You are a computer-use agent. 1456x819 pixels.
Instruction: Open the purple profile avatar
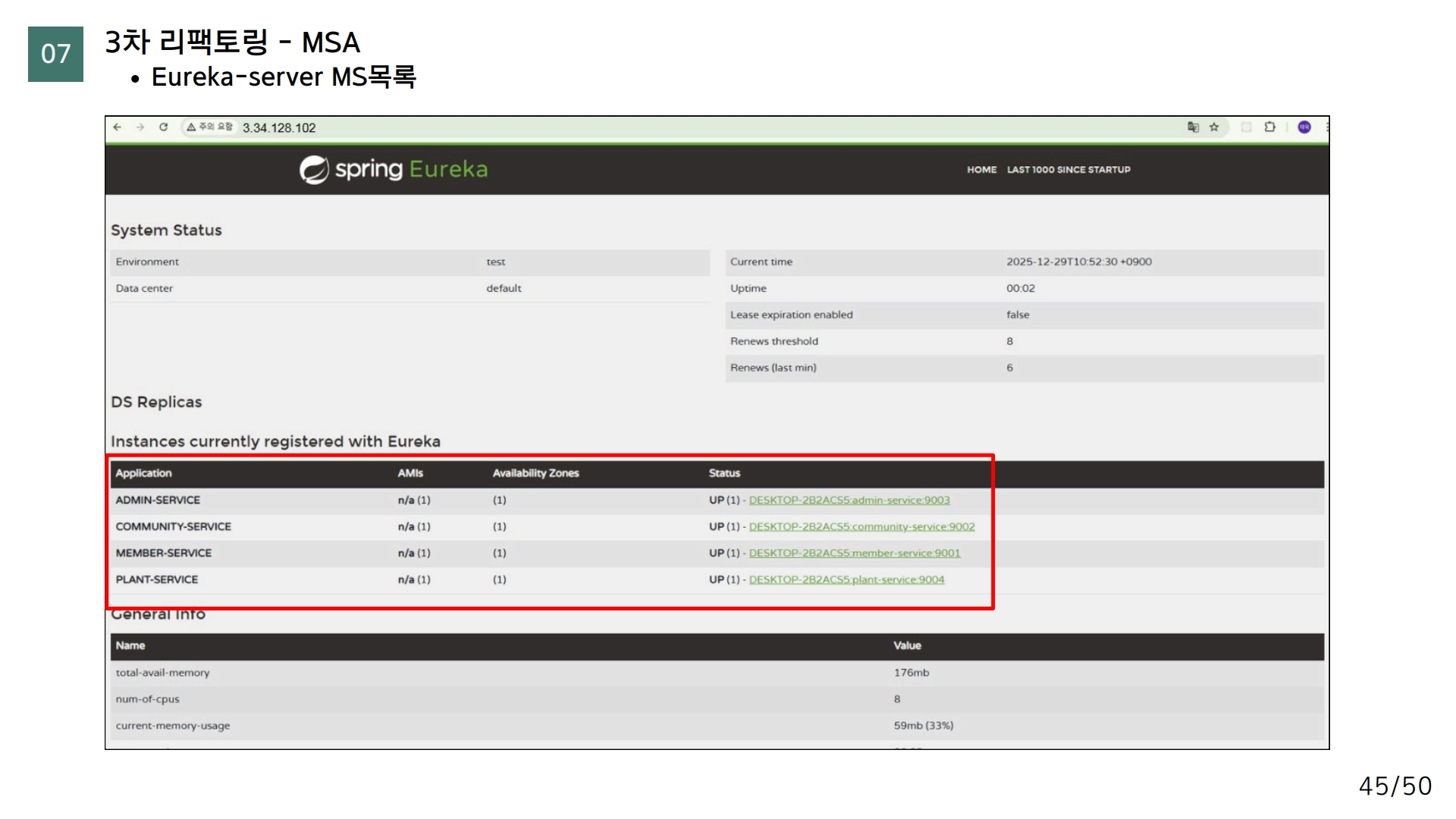pos(1304,127)
